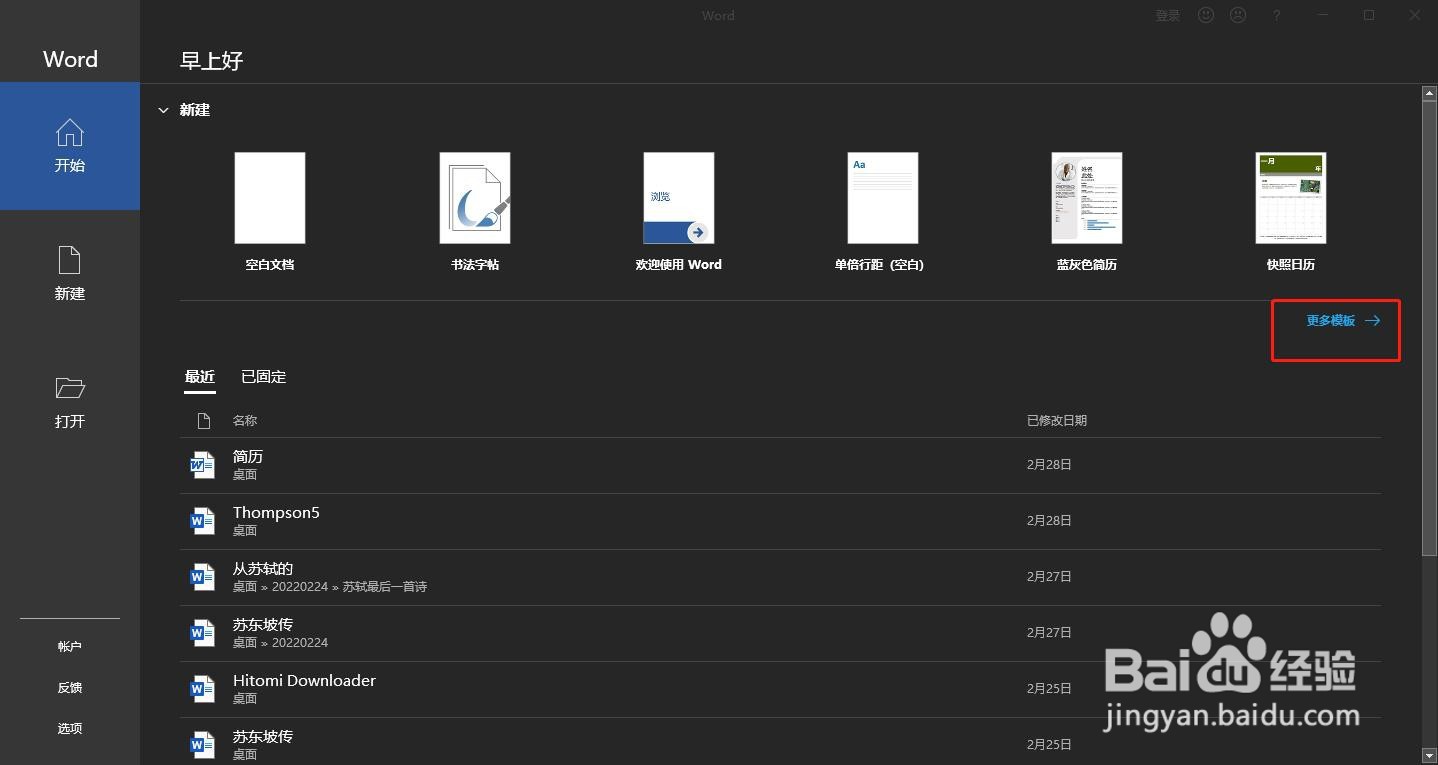1438x765 pixels.
Task: Open the recent file 从苏轼的
Action: [780, 577]
